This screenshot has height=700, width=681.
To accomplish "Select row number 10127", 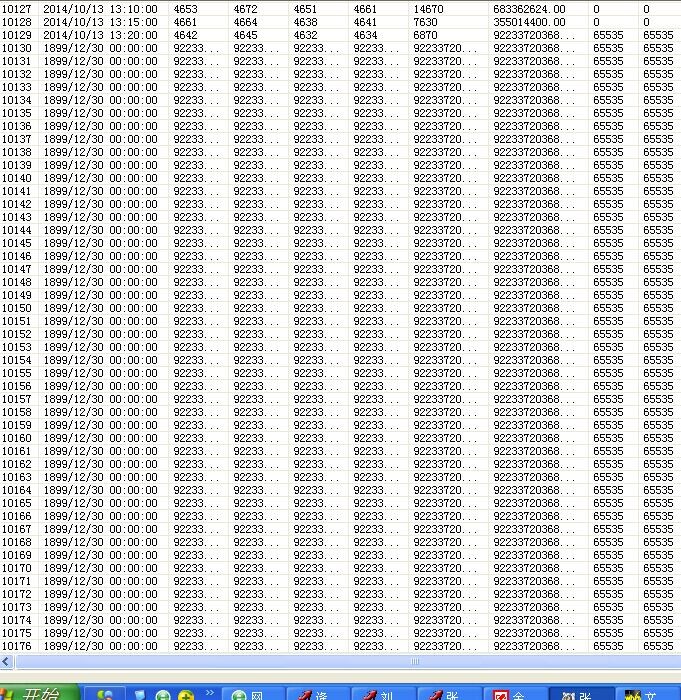I will (x=17, y=9).
